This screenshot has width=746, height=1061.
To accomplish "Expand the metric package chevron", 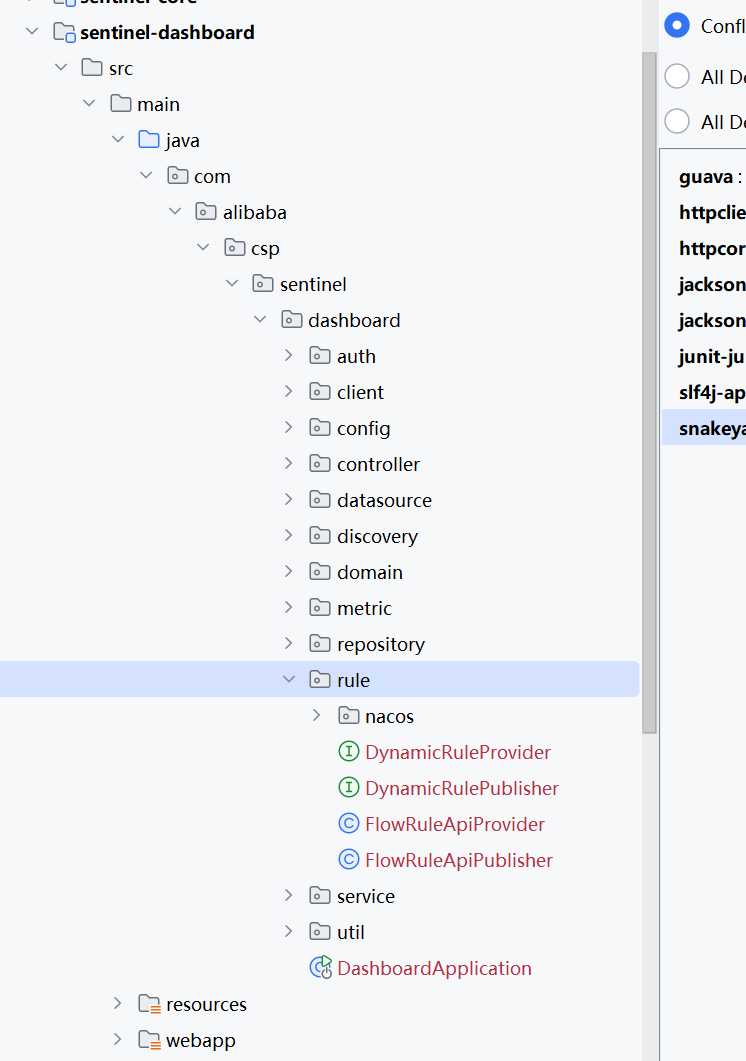I will coord(288,608).
